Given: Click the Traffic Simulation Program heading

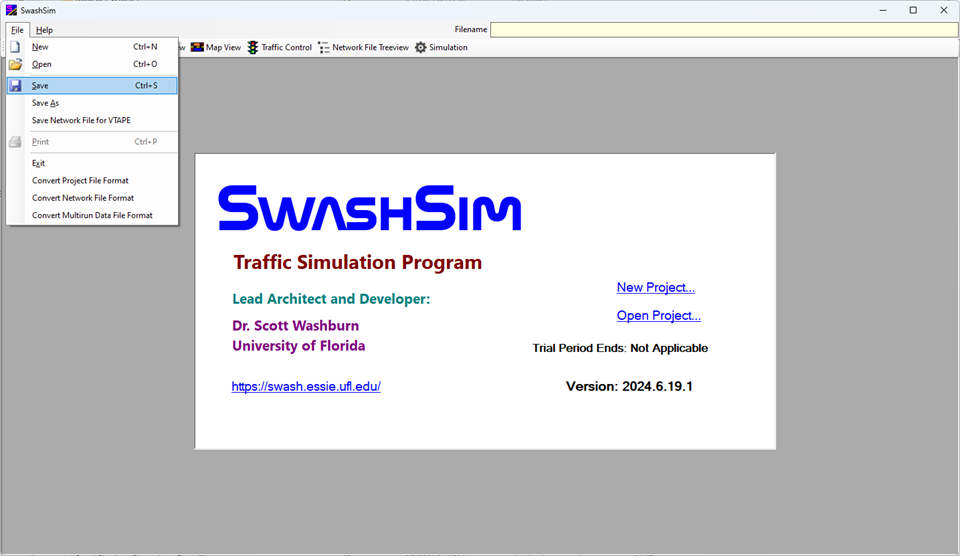Looking at the screenshot, I should click(x=358, y=262).
